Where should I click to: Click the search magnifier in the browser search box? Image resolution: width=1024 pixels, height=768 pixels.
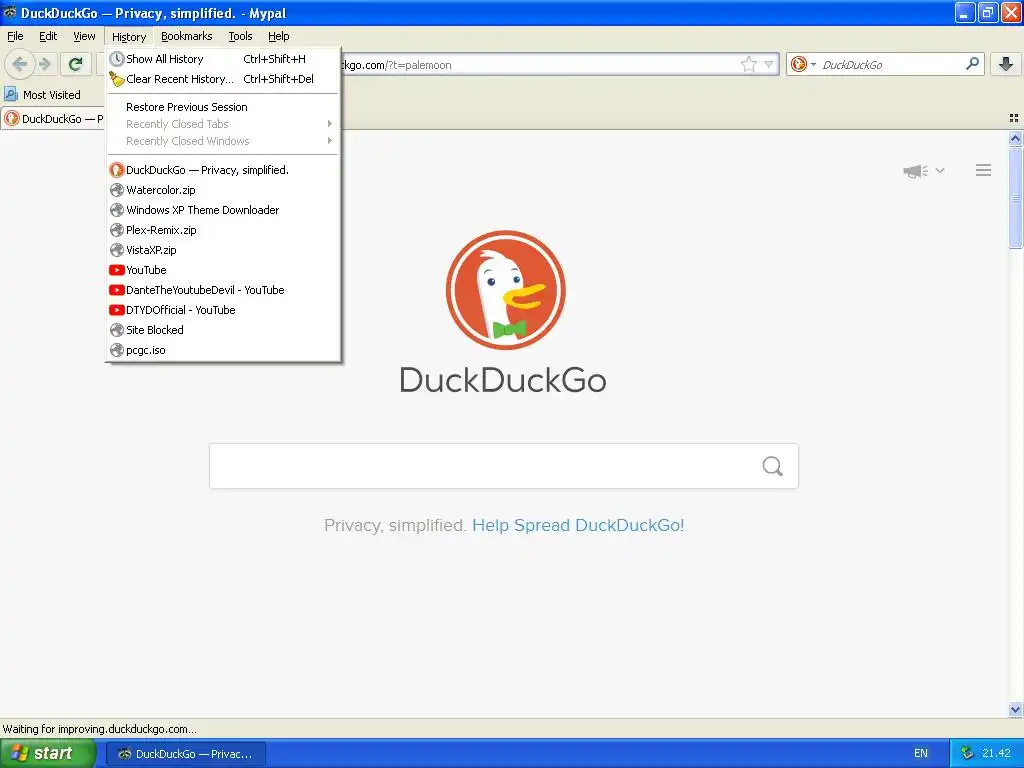972,64
